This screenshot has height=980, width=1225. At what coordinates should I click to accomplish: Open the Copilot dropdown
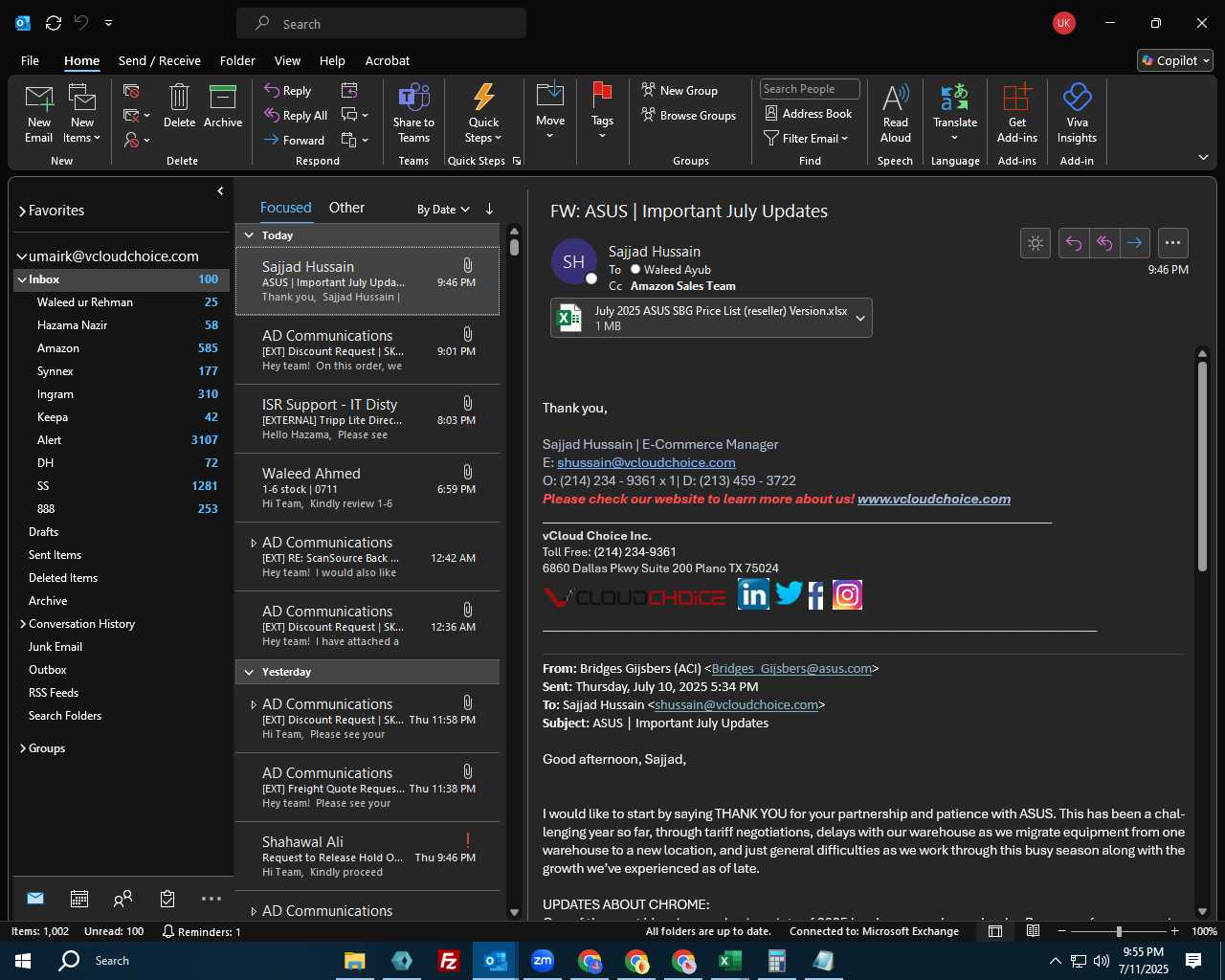(1175, 60)
